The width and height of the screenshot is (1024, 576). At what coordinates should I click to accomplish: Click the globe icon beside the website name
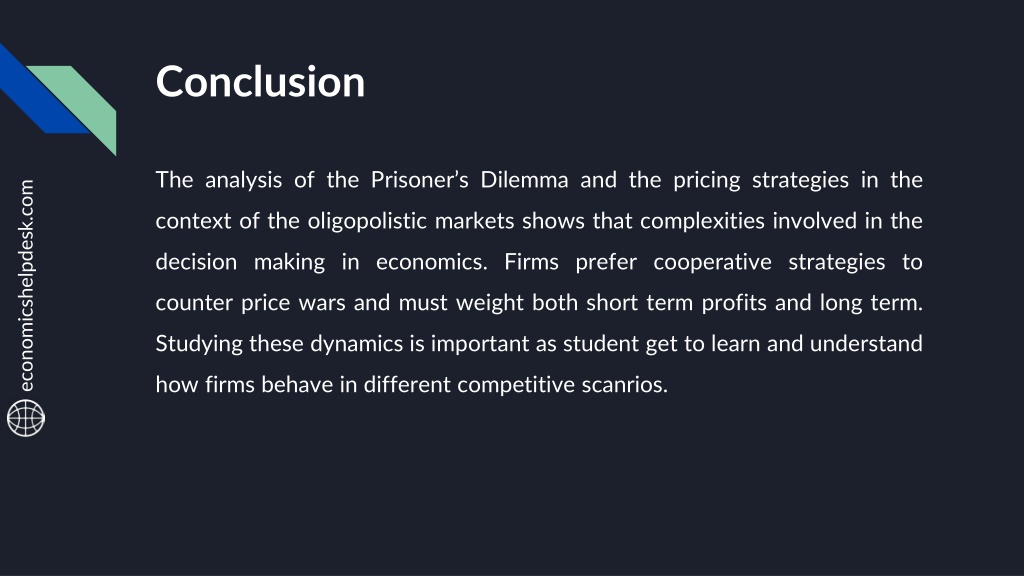coord(26,418)
